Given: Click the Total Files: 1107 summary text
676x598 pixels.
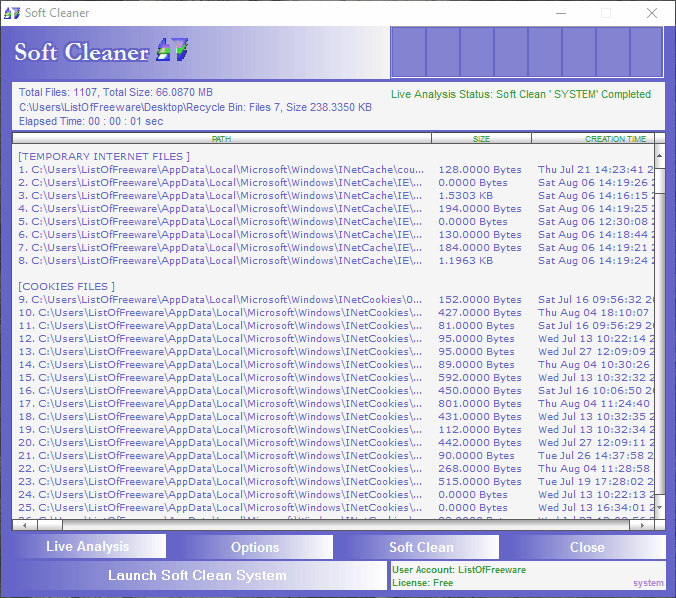Looking at the screenshot, I should pos(116,92).
